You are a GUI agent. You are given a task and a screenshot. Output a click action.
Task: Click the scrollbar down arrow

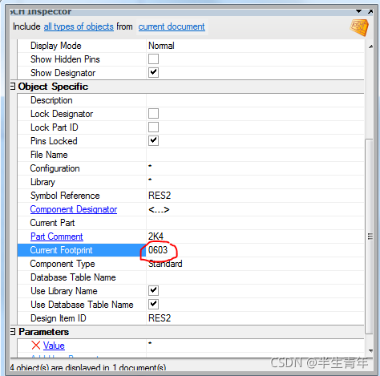(370, 351)
